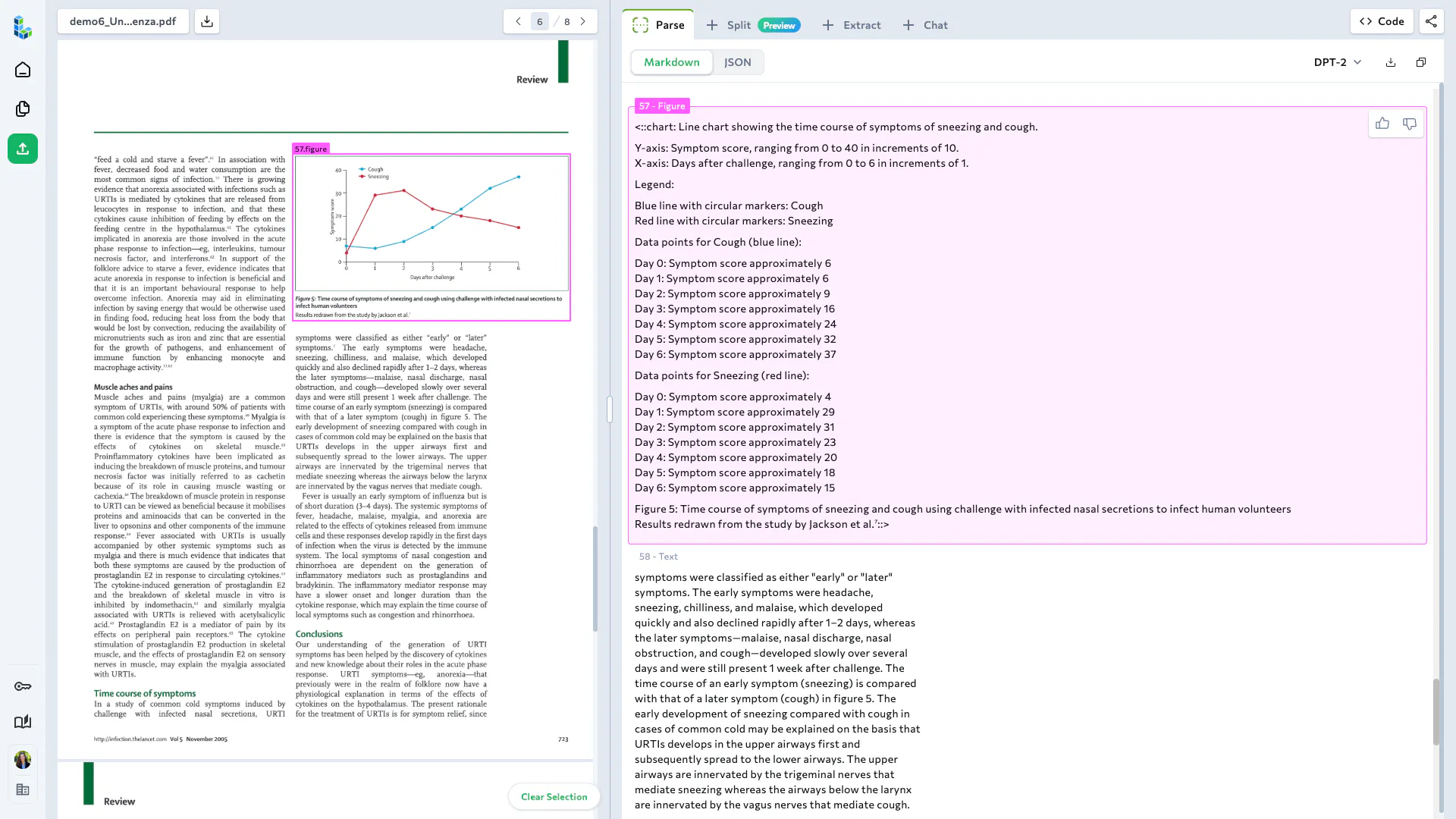Select the upload icon in the sidebar
Screen dimensions: 1456x819
23,149
